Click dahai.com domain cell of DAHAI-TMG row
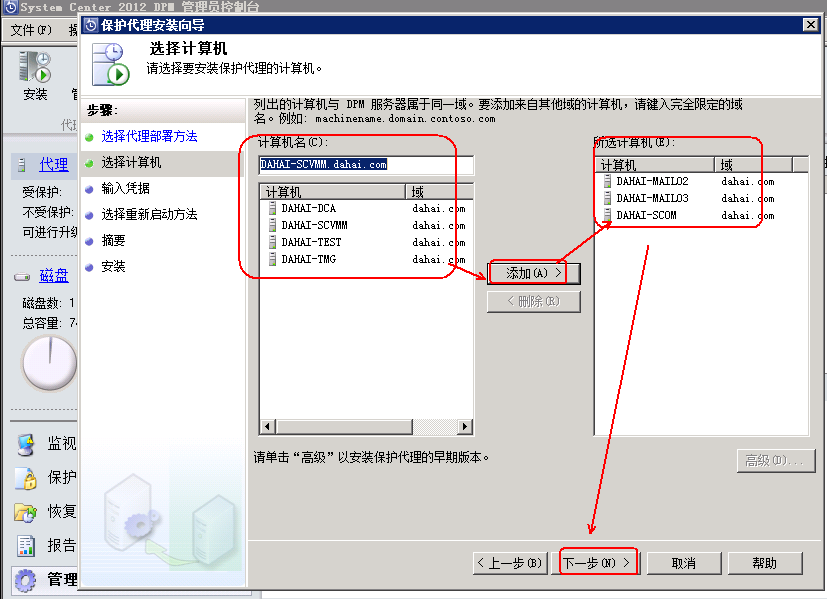This screenshot has height=599, width=827. (439, 259)
